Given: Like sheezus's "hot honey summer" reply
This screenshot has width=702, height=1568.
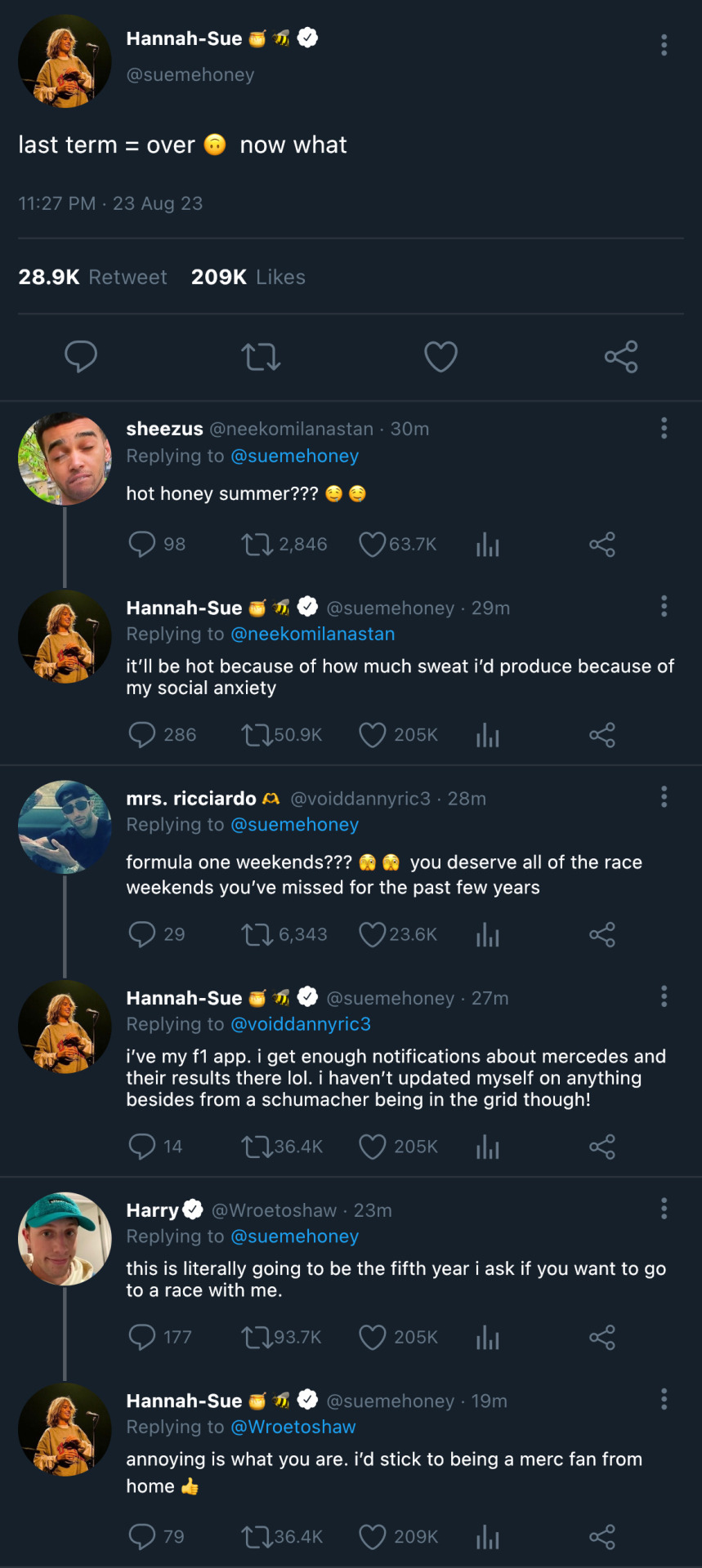Looking at the screenshot, I should (x=373, y=545).
